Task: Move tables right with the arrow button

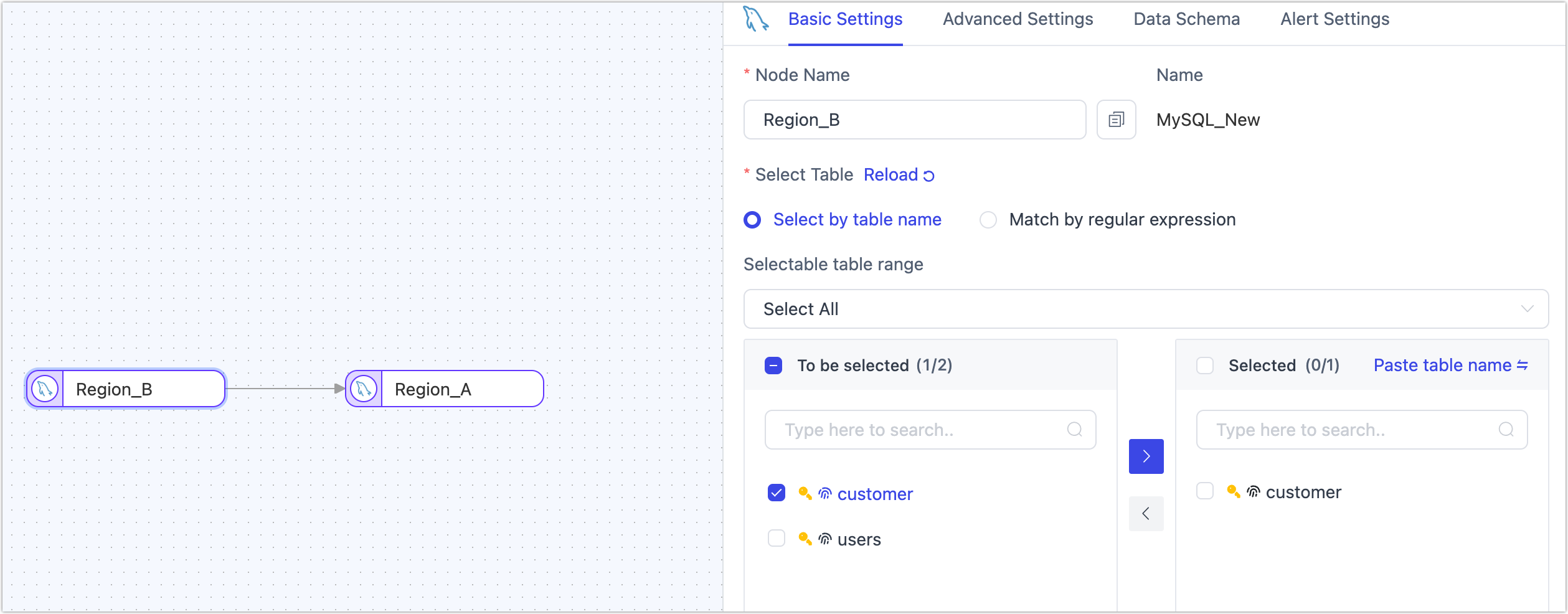Action: 1146,456
